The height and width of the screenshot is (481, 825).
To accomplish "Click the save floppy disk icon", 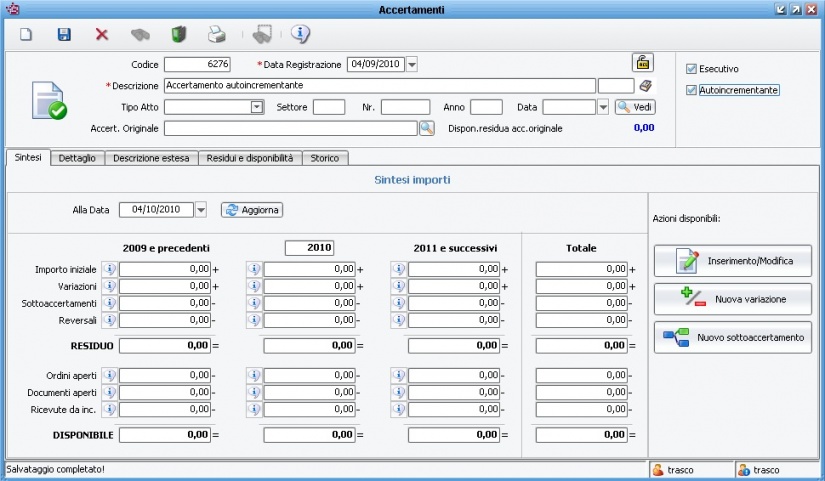I will point(64,34).
